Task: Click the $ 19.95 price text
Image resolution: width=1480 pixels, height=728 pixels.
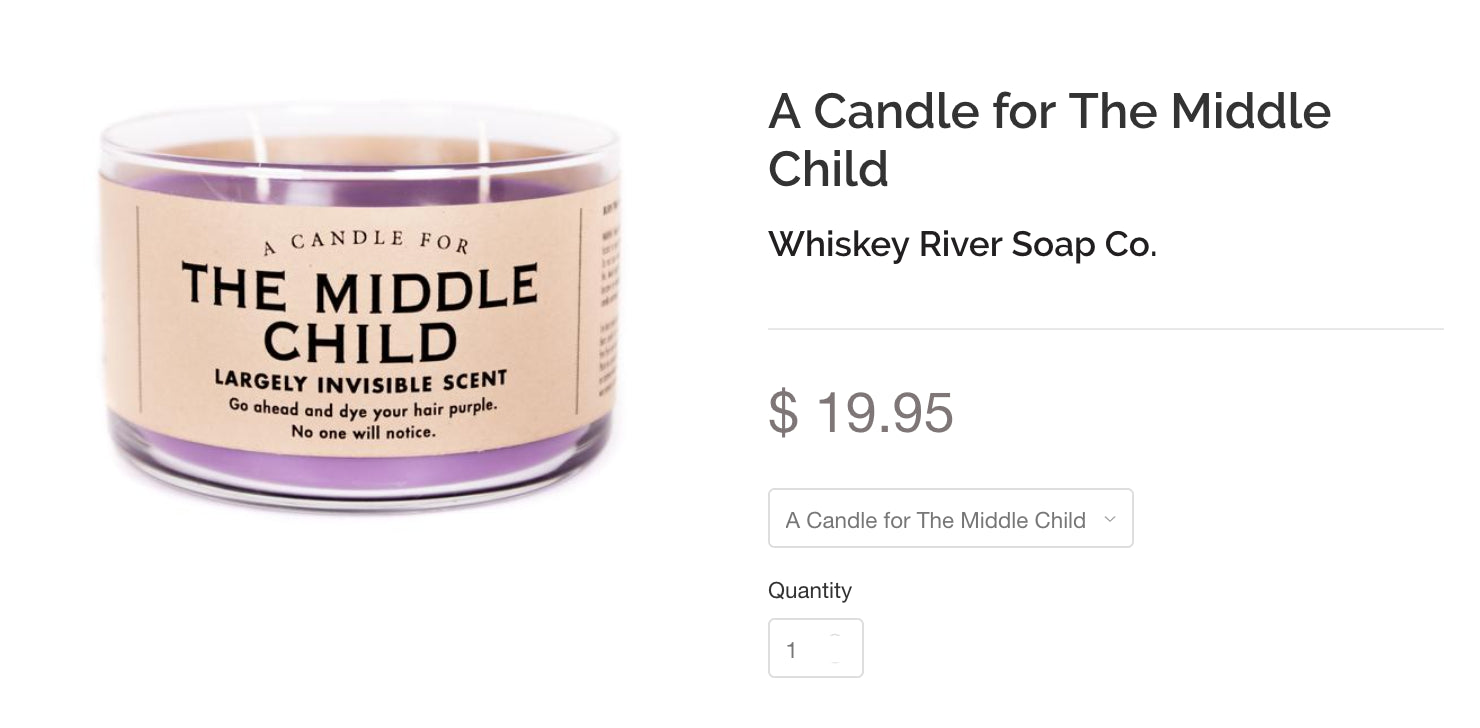Action: coord(861,412)
